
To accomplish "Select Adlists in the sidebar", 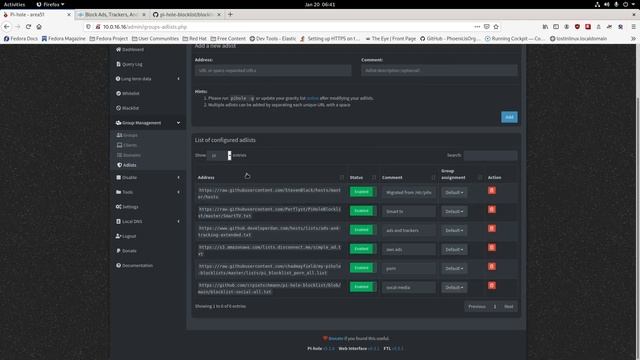I will [x=127, y=165].
